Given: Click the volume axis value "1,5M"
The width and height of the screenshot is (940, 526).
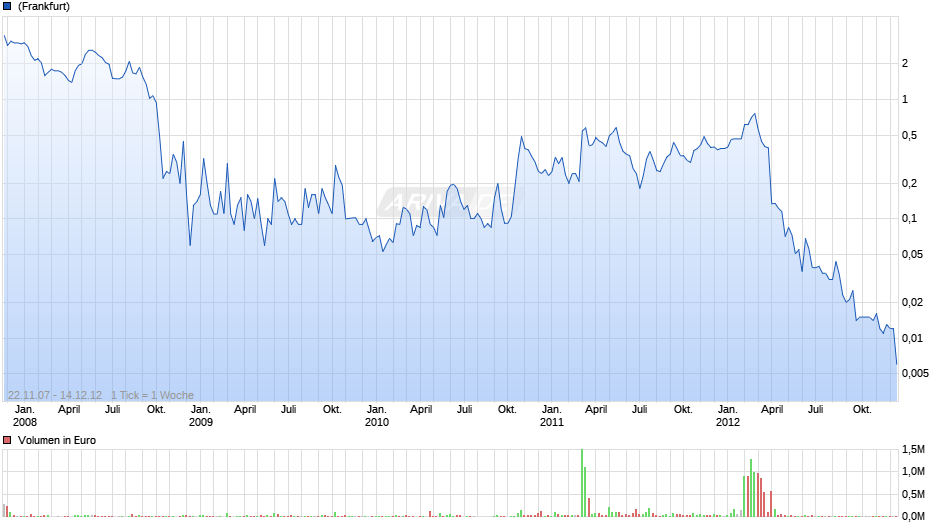Looking at the screenshot, I should coord(914,449).
